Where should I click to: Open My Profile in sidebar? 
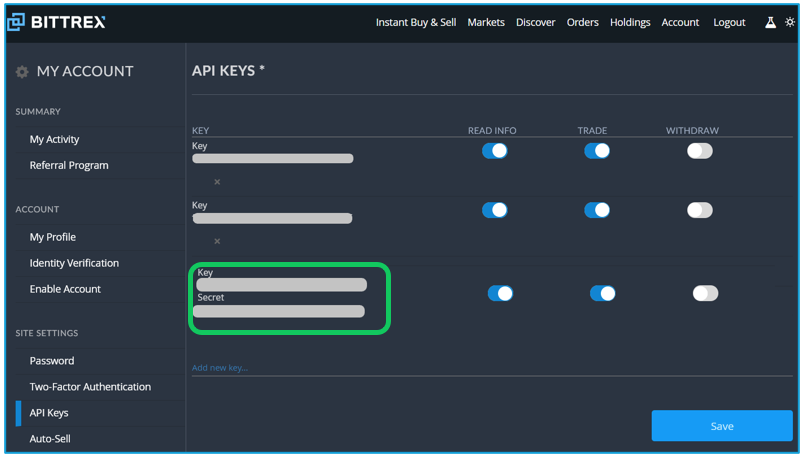coord(53,237)
